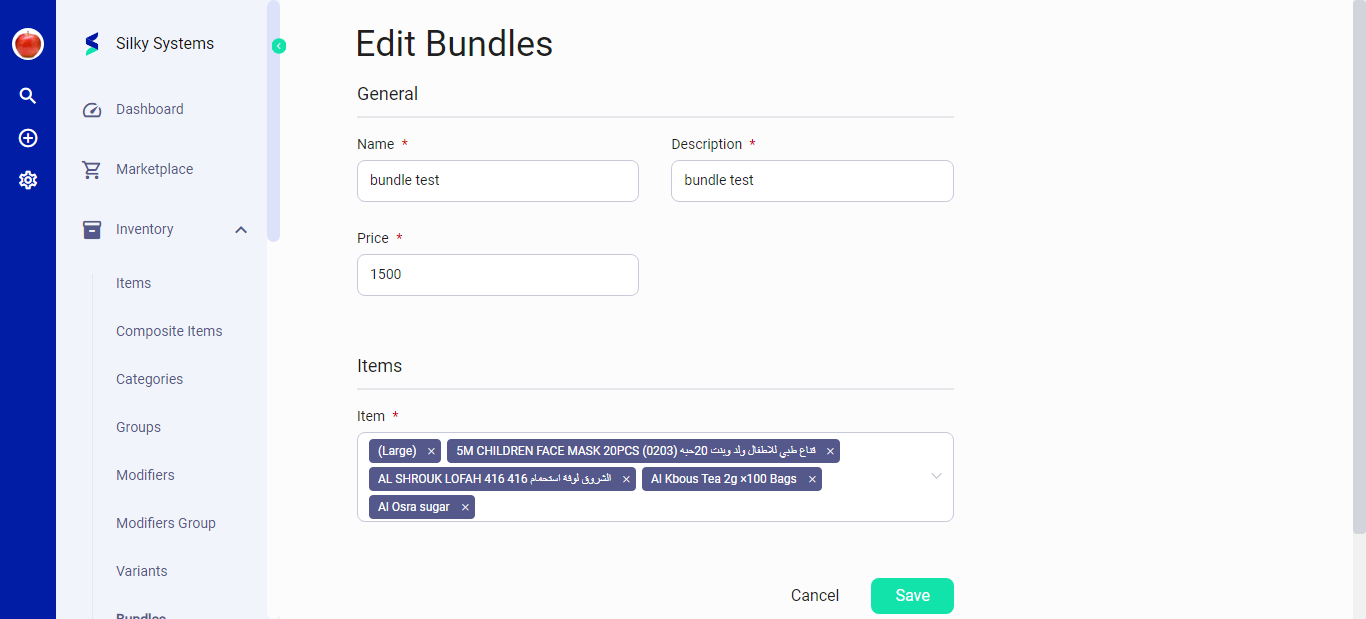Remove the (Large) tag from Item field
The image size is (1366, 619).
[x=430, y=451]
